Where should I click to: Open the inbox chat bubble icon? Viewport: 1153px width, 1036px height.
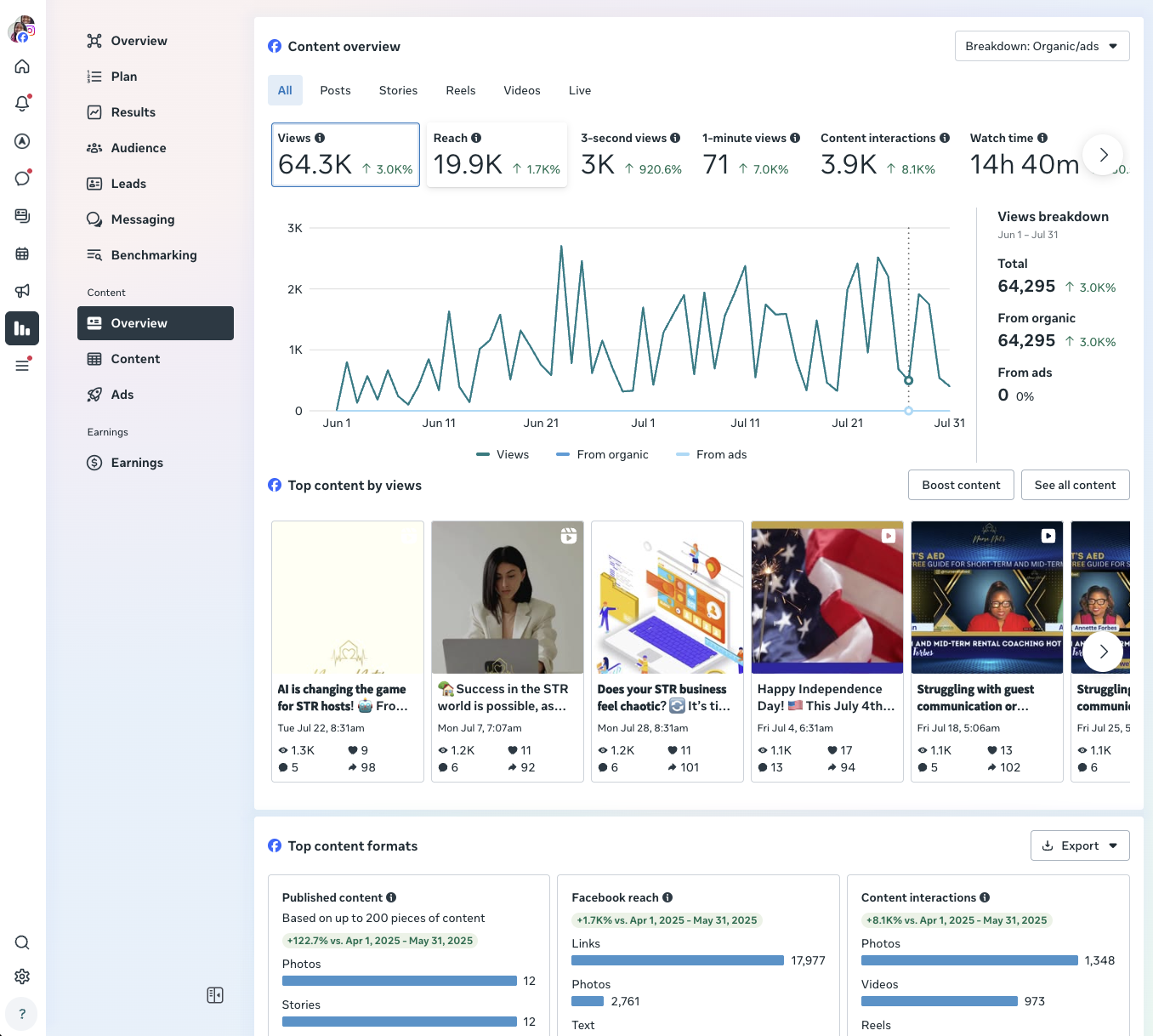[22, 179]
